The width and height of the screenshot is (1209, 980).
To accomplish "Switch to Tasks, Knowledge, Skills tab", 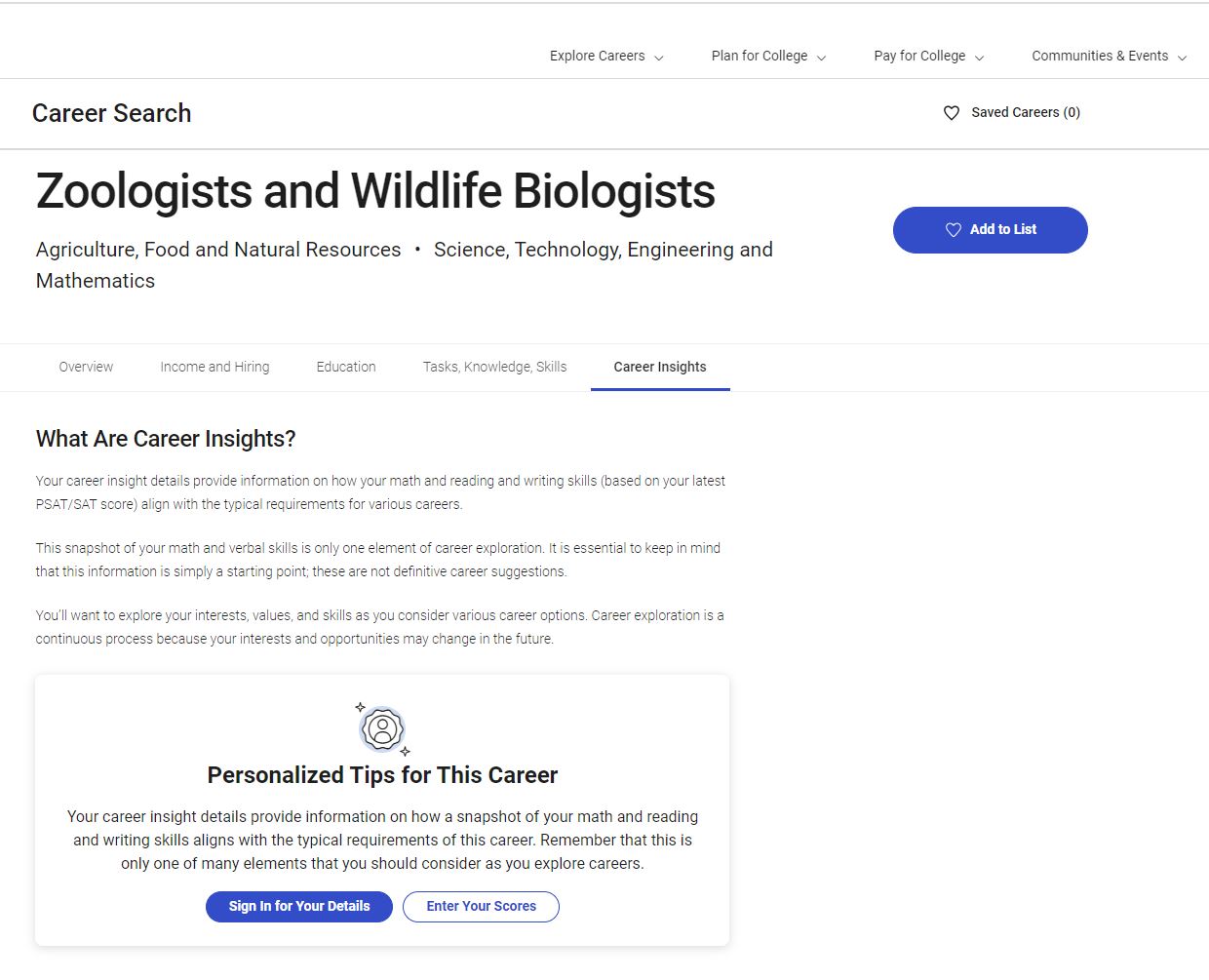I will pos(494,367).
